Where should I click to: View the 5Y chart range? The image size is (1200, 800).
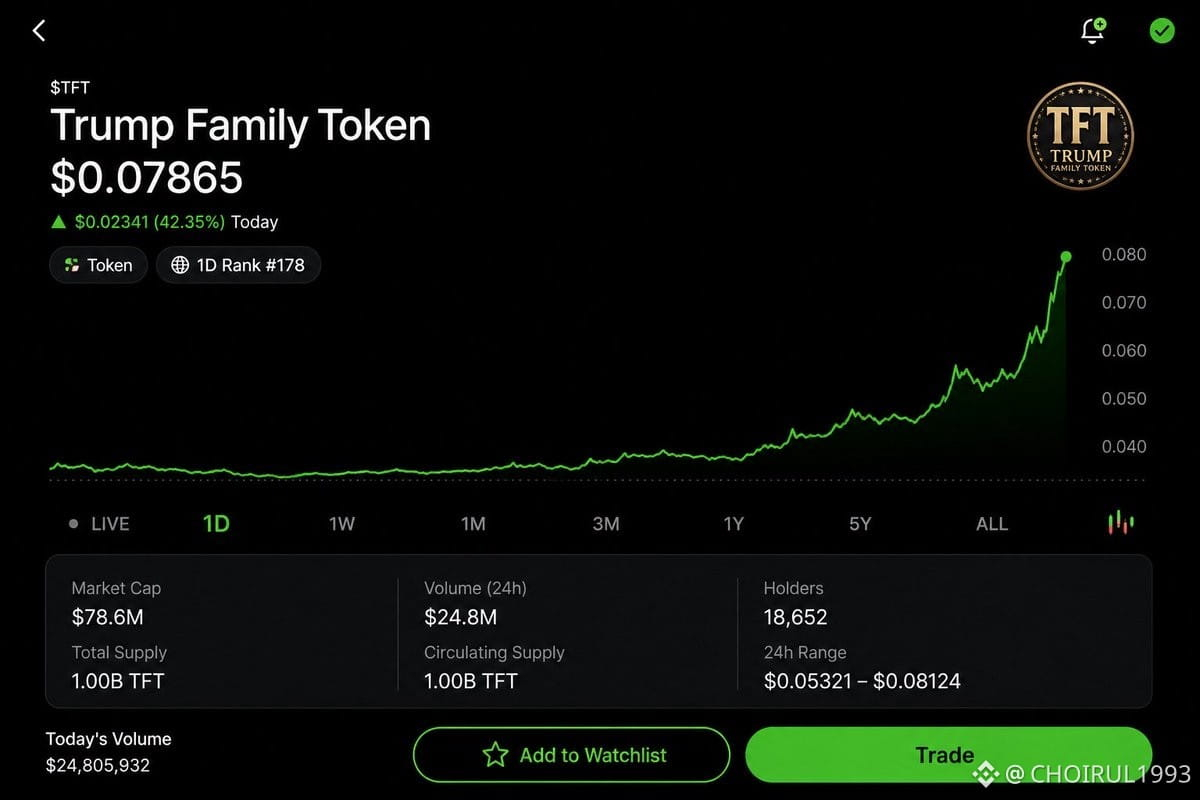tap(860, 524)
